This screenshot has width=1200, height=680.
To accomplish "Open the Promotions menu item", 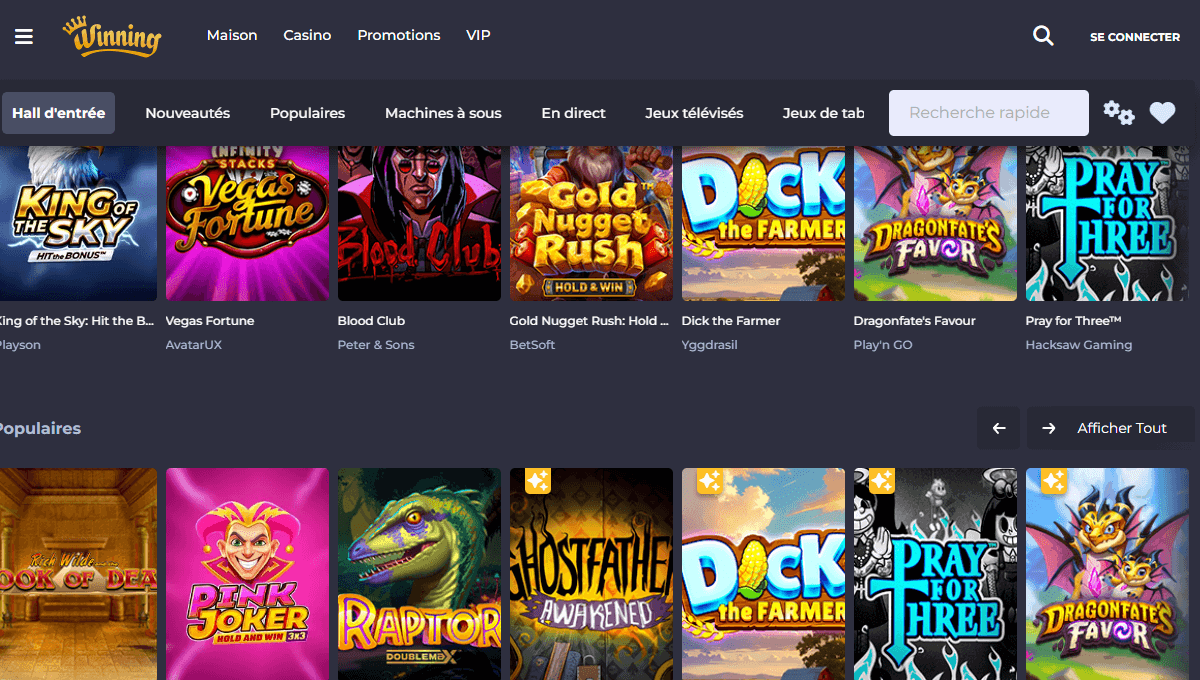I will (x=398, y=35).
